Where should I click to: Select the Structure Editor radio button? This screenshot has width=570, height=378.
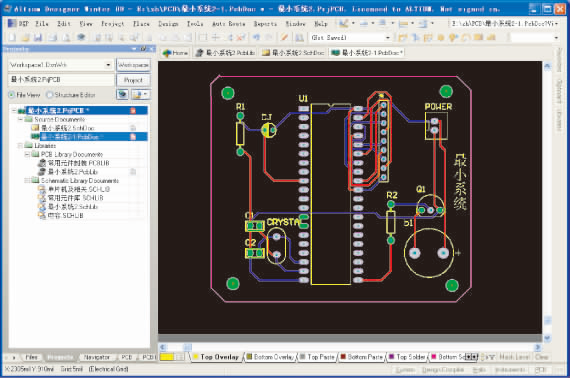point(49,95)
